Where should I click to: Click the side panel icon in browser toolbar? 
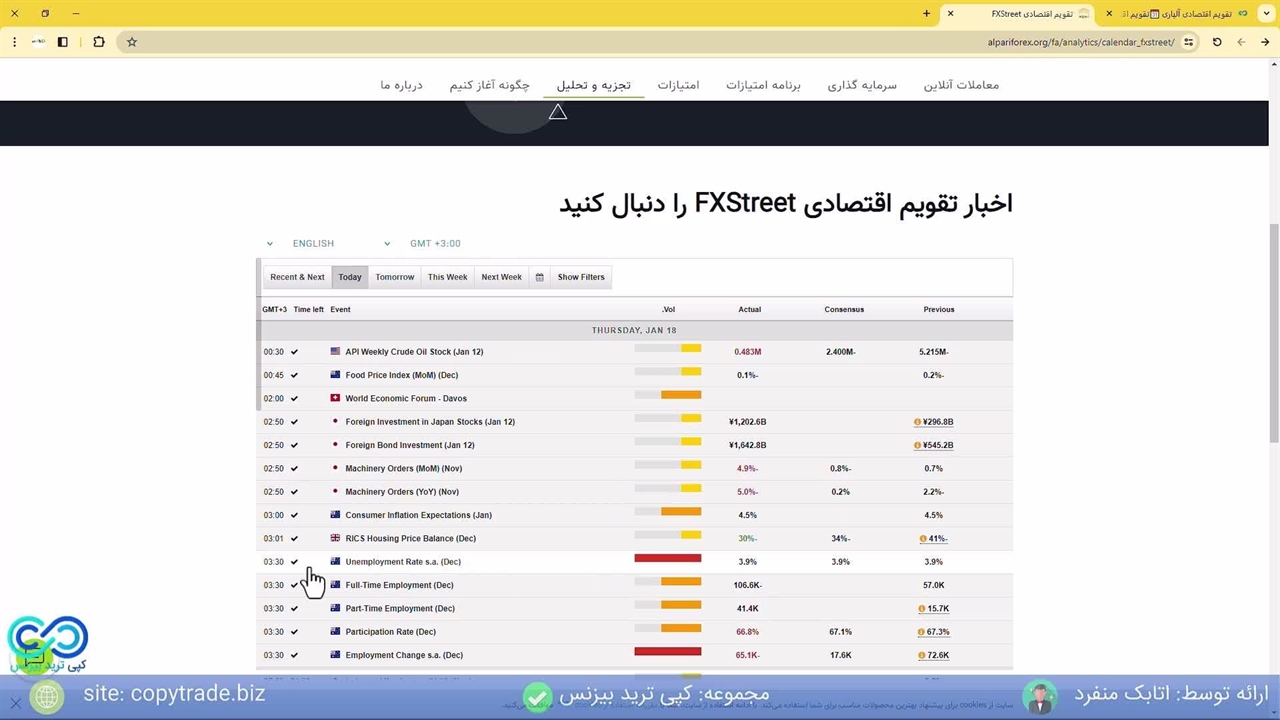click(x=62, y=42)
